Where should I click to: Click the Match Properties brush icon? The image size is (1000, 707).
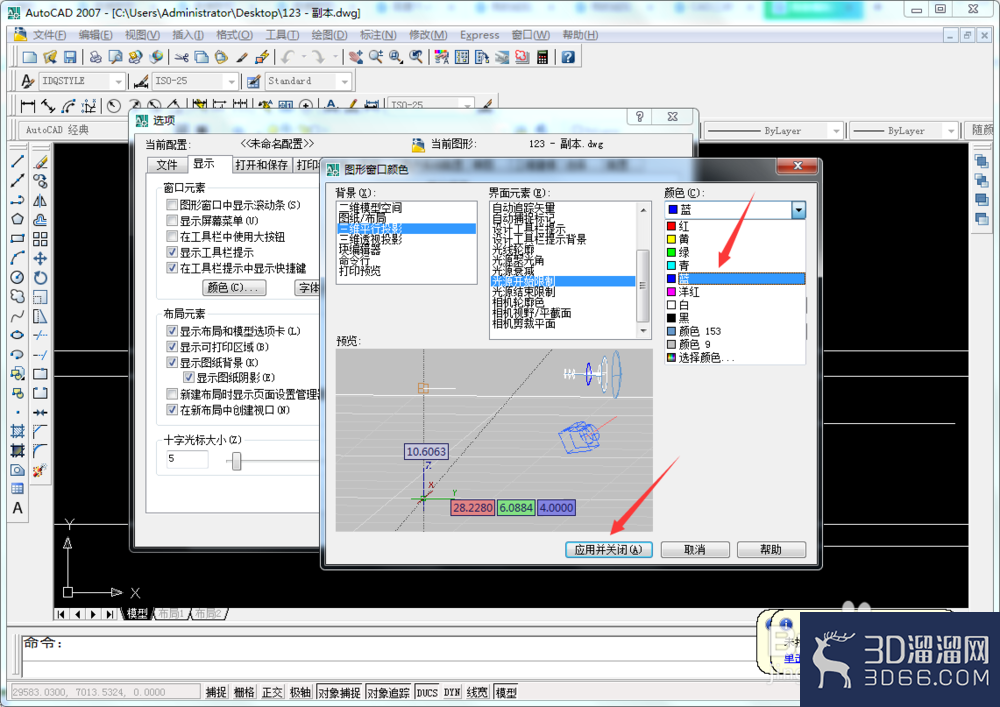pos(242,57)
